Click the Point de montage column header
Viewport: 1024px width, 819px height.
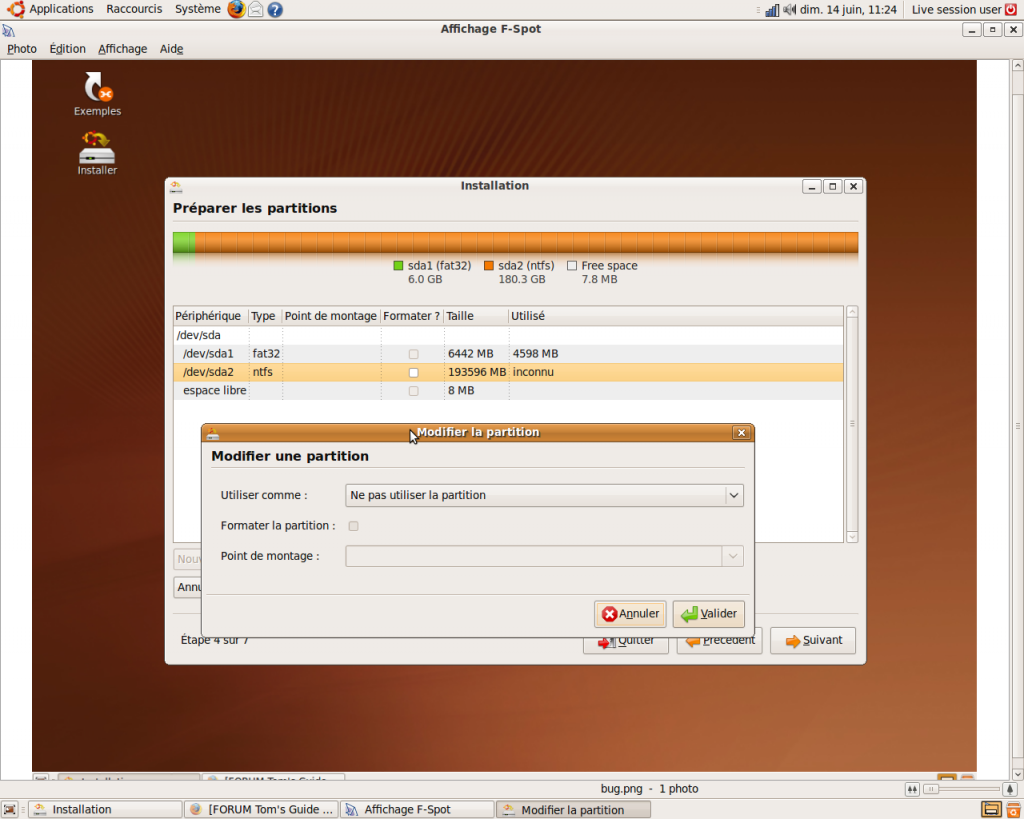pos(330,316)
